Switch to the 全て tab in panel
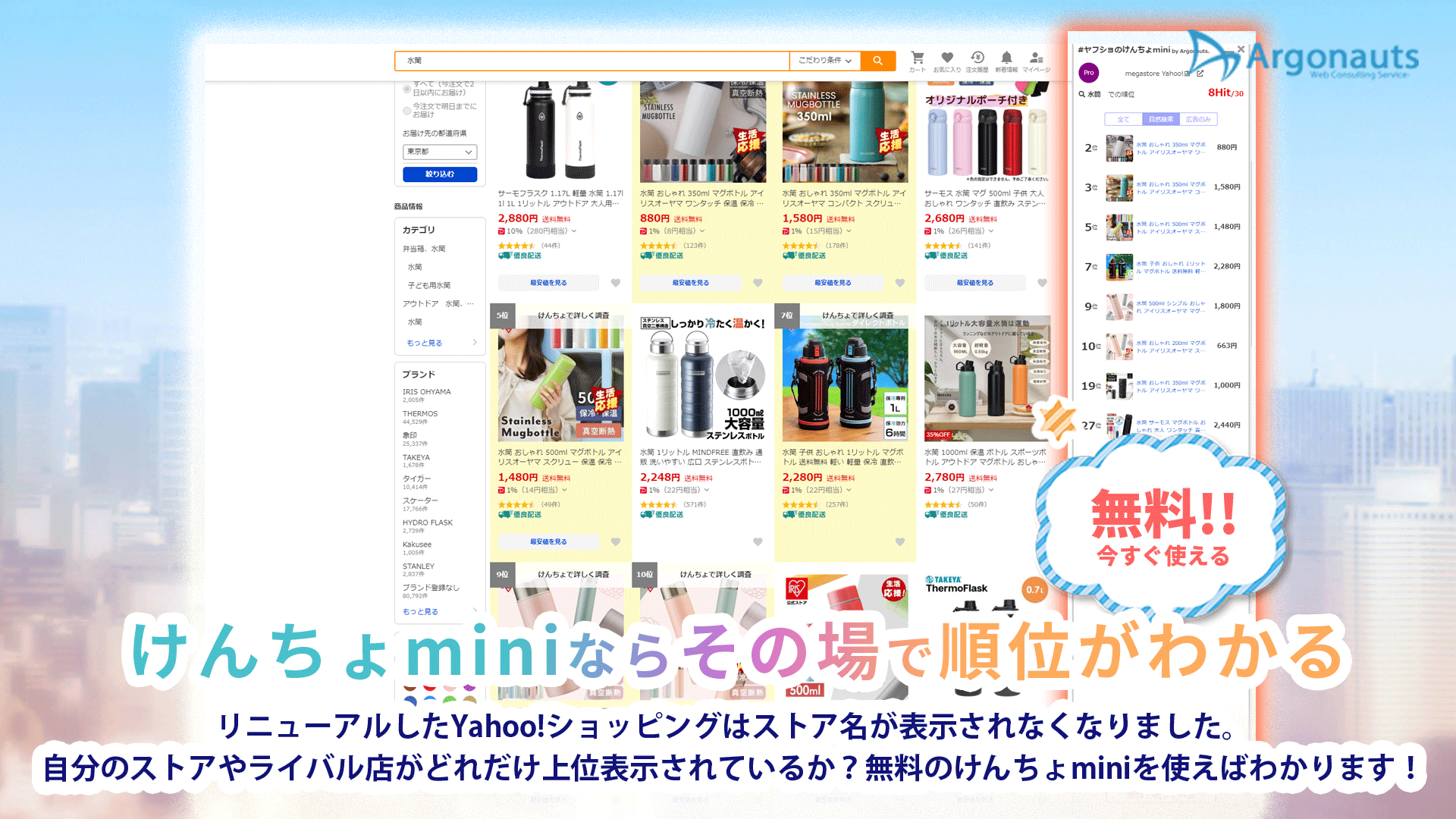The image size is (1456, 819). click(1123, 119)
